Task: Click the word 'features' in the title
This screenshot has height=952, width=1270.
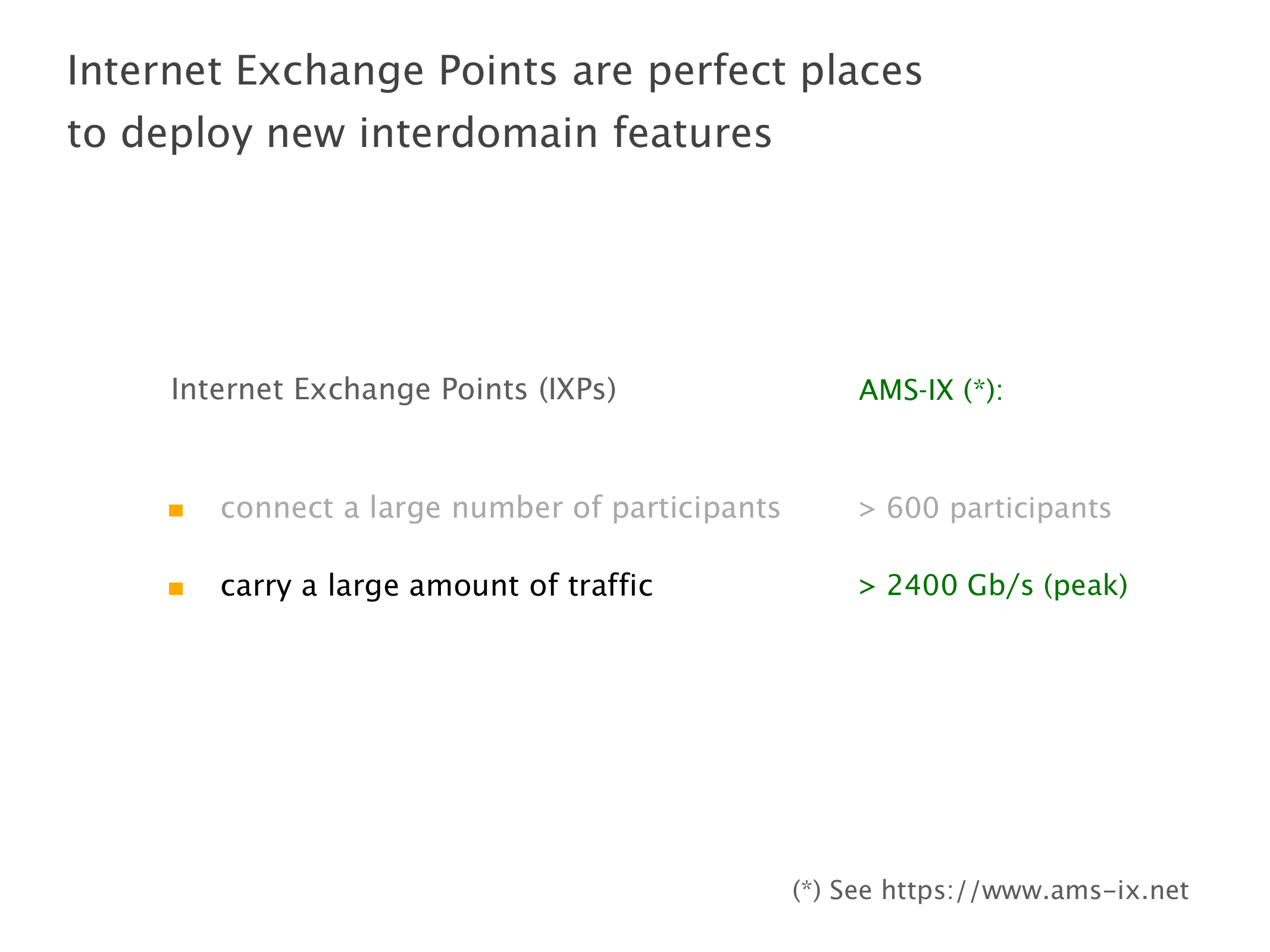Action: coord(692,133)
